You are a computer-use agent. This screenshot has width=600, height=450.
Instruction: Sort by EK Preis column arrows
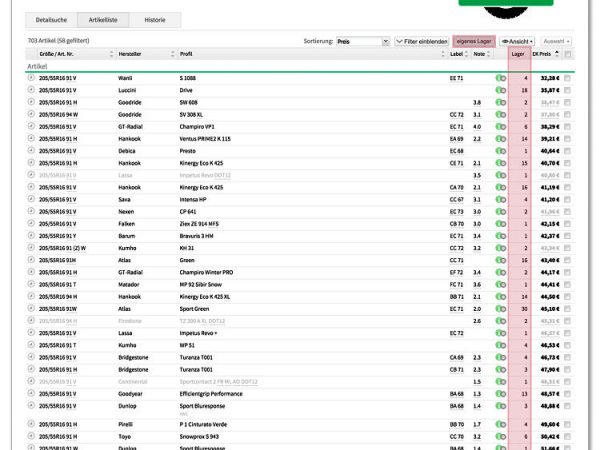pos(557,54)
